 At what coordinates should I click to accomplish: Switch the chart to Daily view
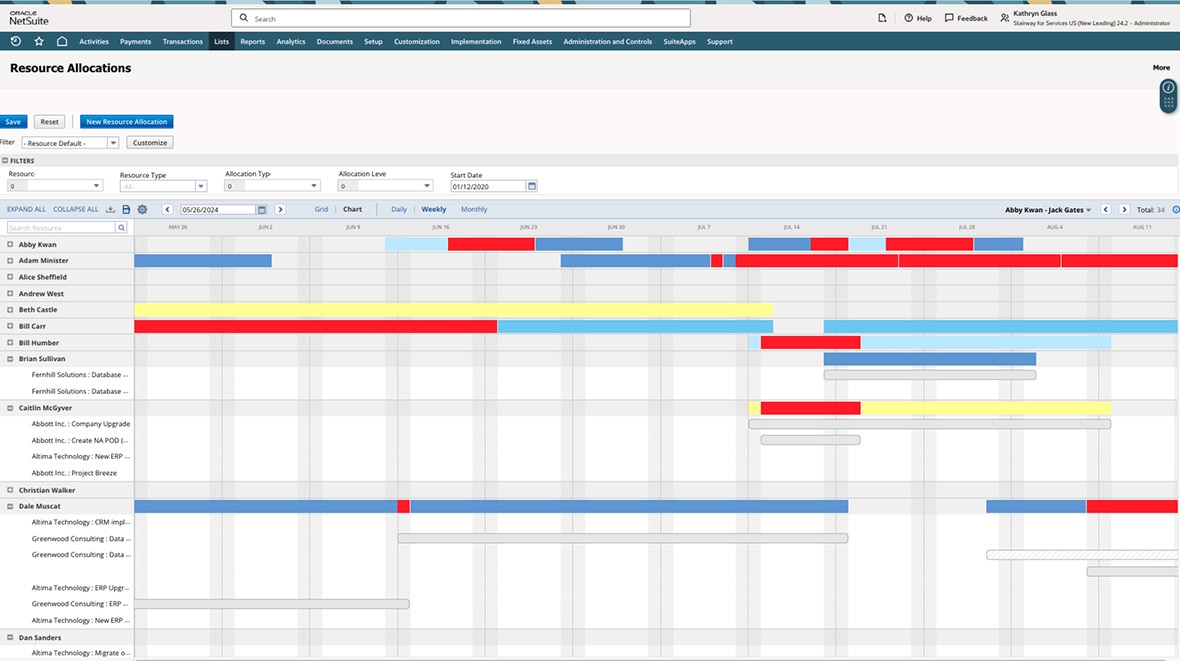click(399, 210)
